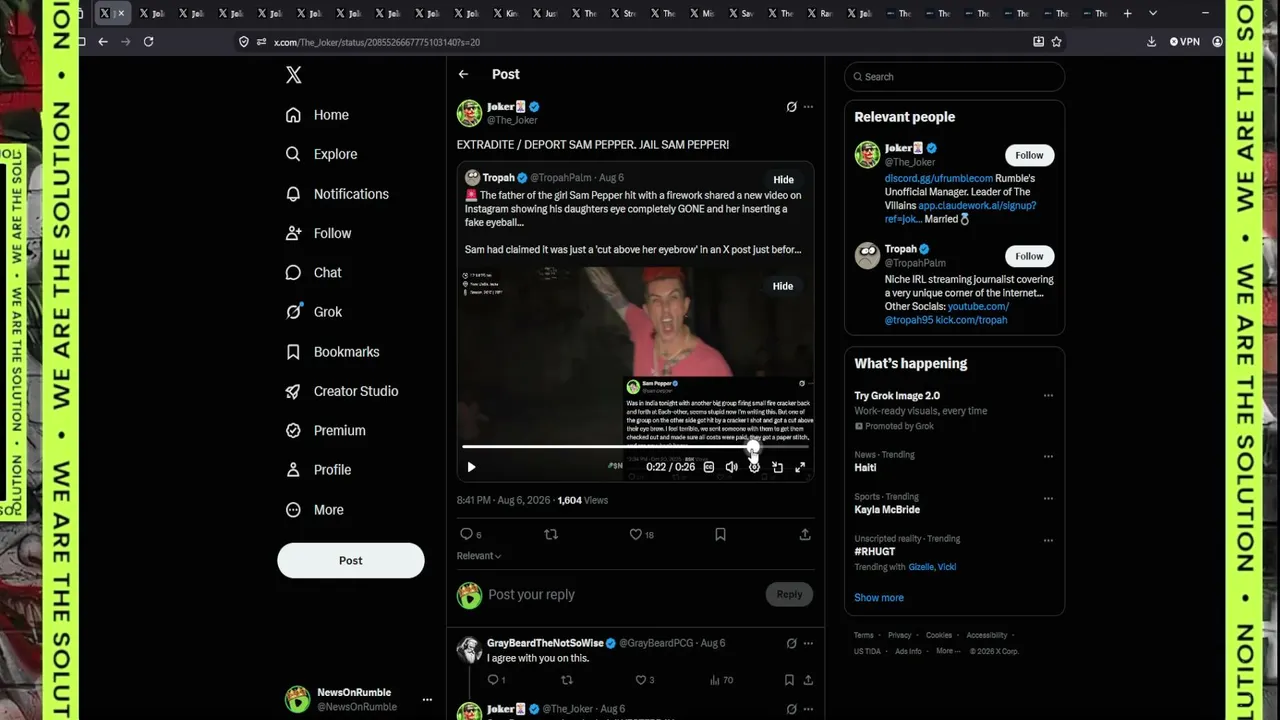Reload the page in the browser

click(x=148, y=42)
